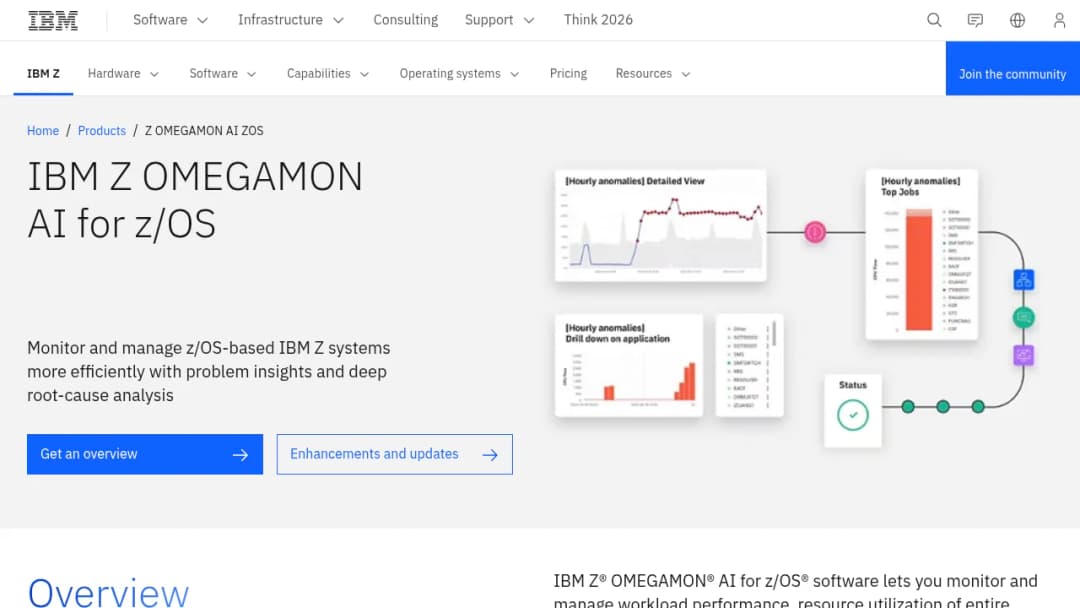Open the Pricing tab
The image size is (1080, 608).
[568, 74]
